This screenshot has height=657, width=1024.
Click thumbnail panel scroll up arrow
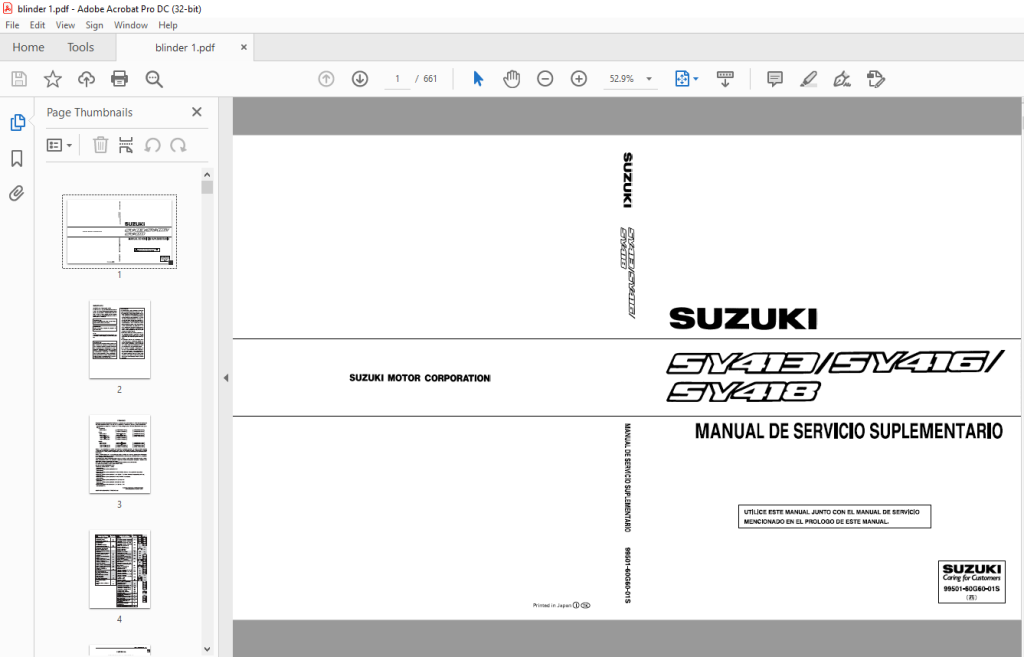click(207, 174)
